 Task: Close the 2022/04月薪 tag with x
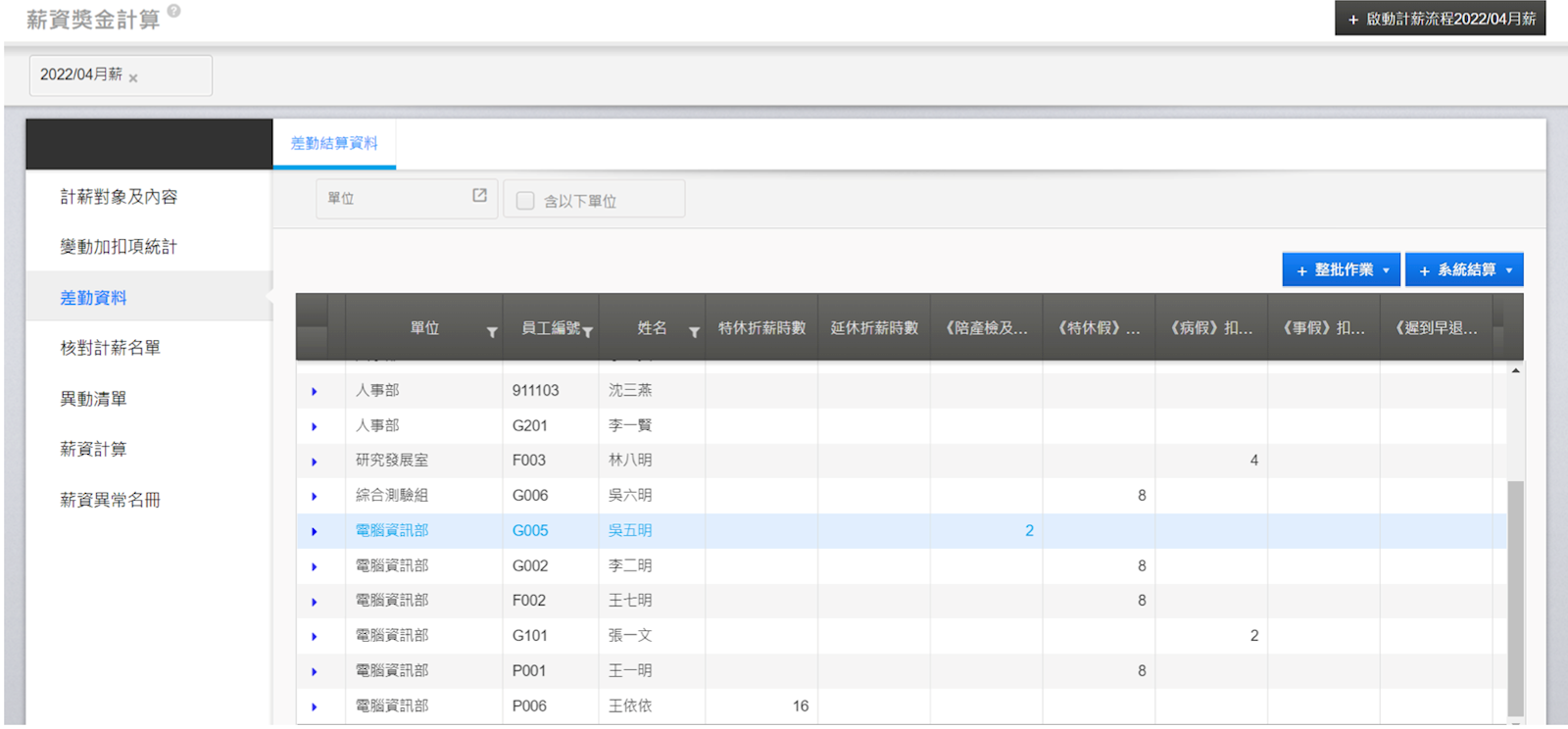[133, 78]
